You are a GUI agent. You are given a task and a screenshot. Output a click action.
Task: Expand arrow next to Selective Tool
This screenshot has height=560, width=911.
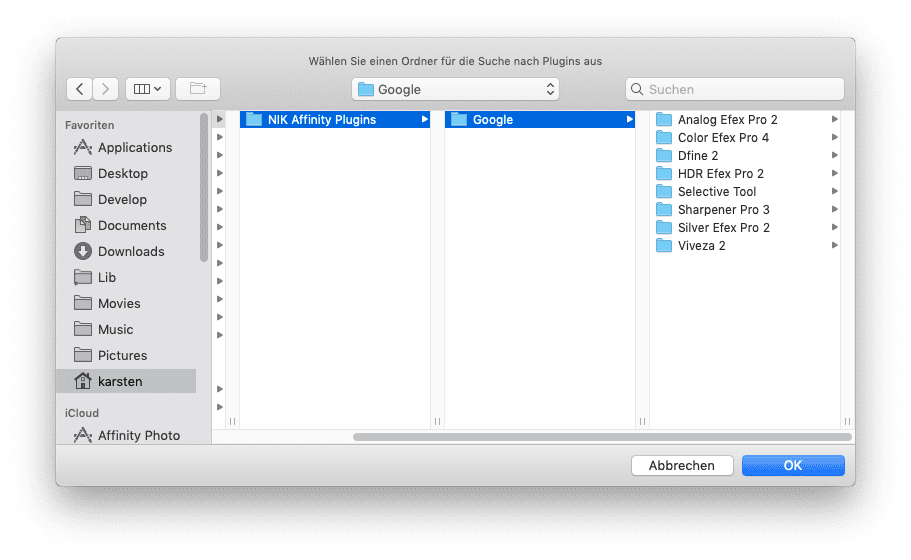(x=834, y=191)
